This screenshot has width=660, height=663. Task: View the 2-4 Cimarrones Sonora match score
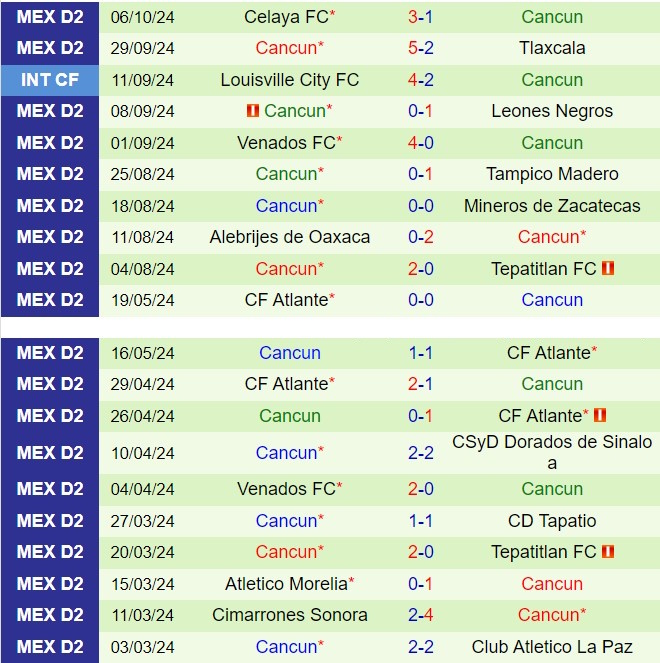(420, 615)
